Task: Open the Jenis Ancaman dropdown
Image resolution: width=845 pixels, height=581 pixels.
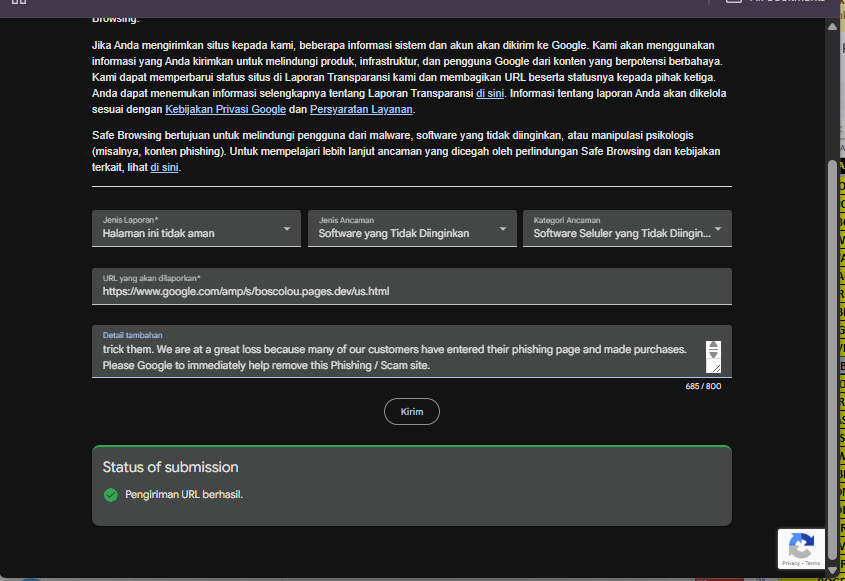Action: 412,229
